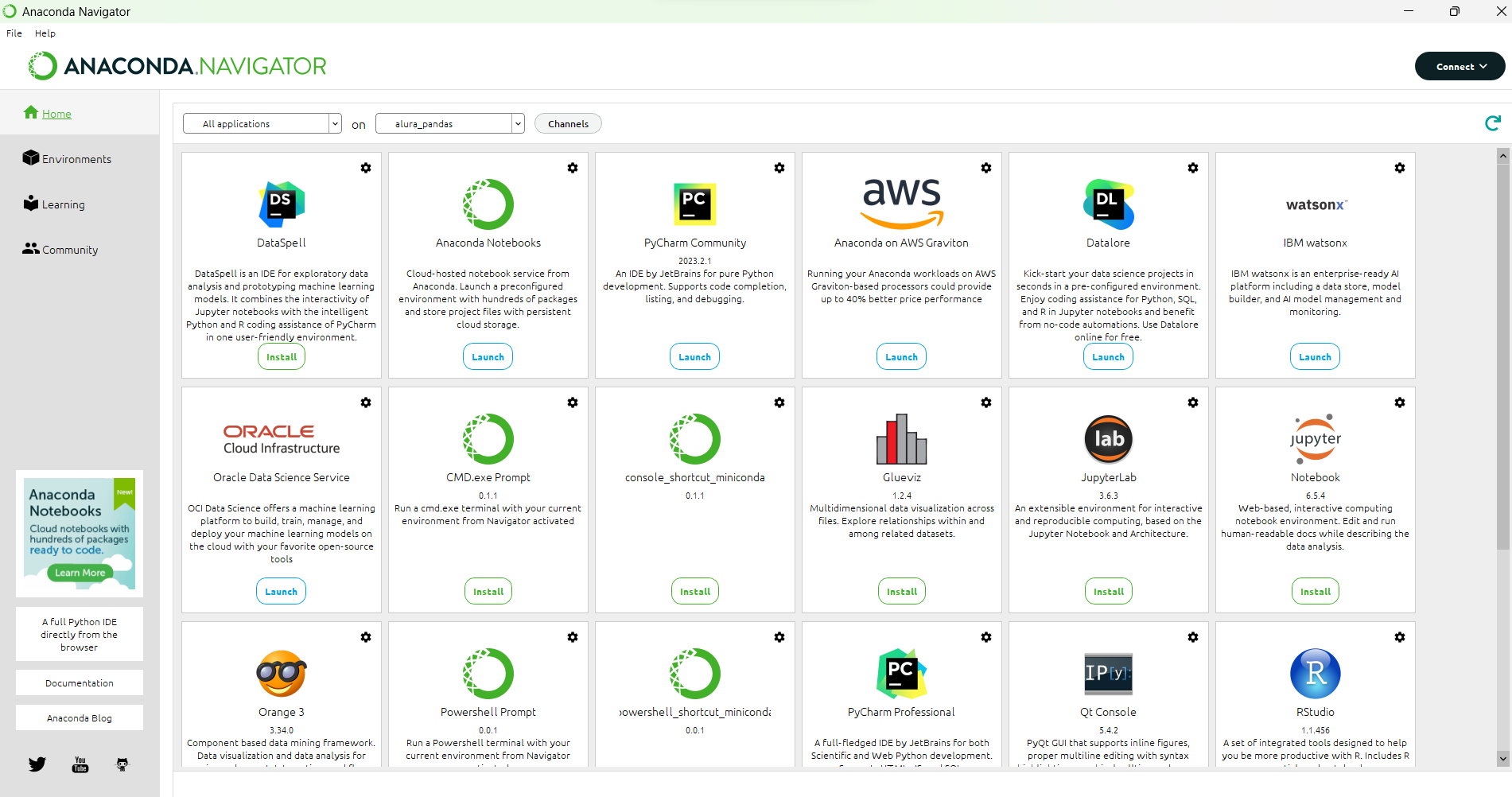This screenshot has width=1512, height=797.
Task: Click the PyCharm Community PC logo
Action: coord(695,204)
